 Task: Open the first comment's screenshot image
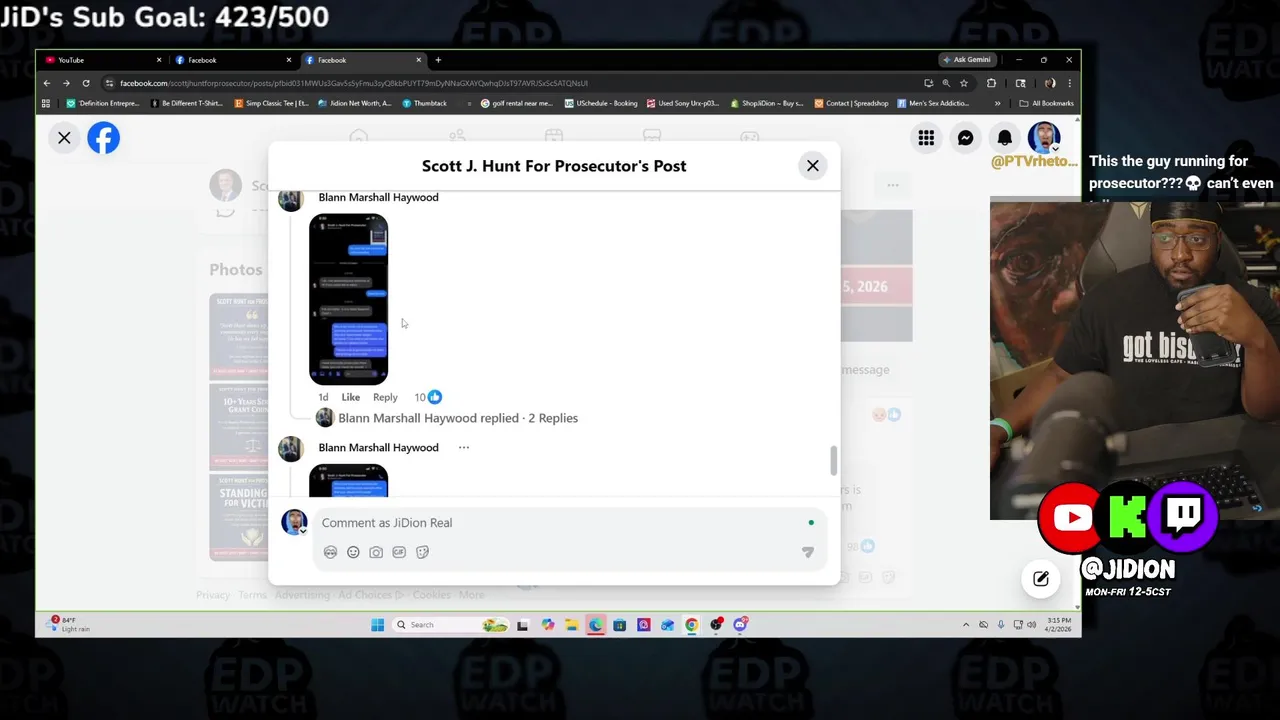[348, 299]
